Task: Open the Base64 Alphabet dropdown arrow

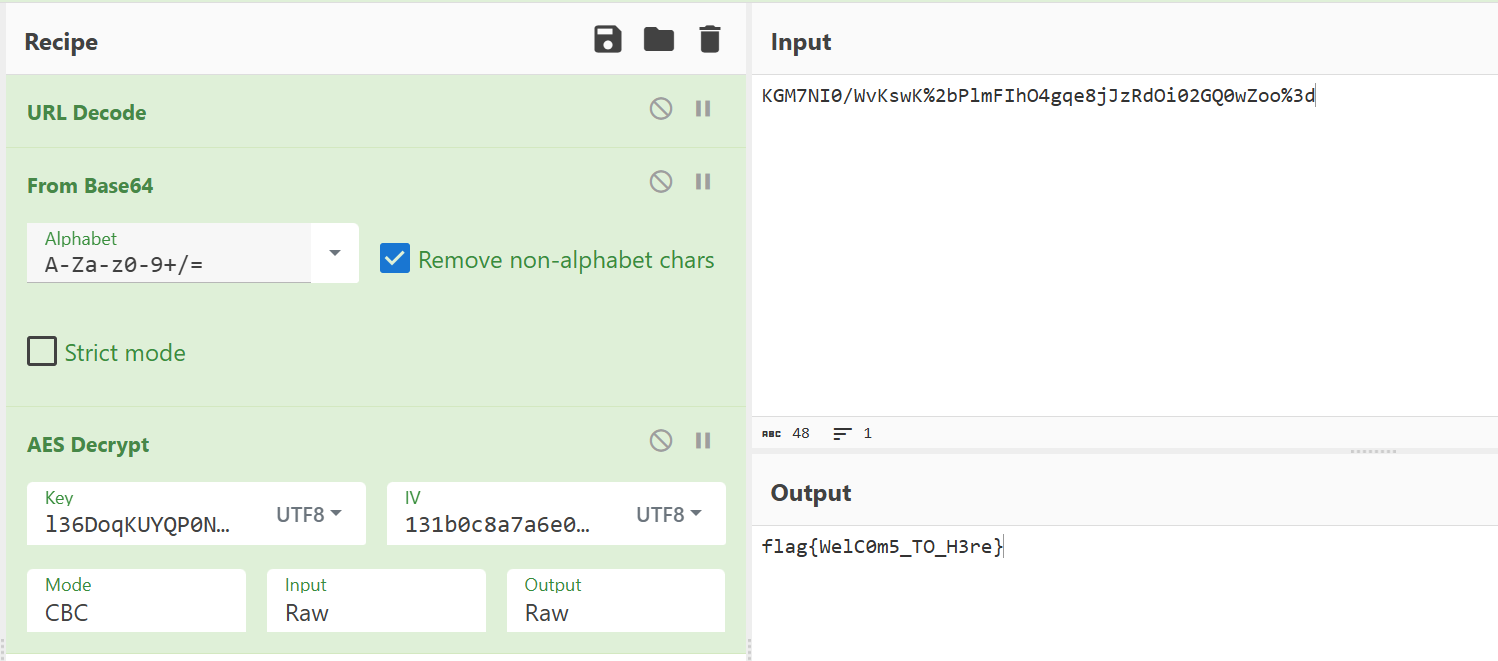Action: tap(335, 253)
